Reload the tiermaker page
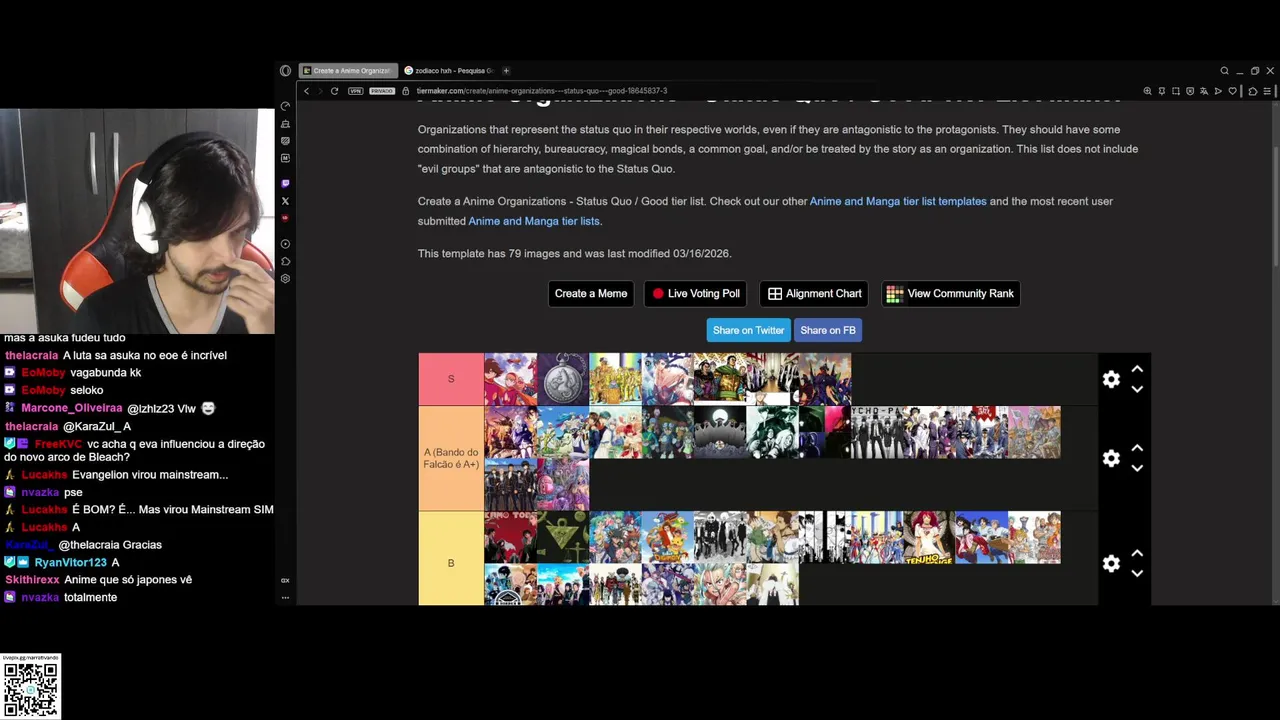This screenshot has height=720, width=1280. click(334, 91)
